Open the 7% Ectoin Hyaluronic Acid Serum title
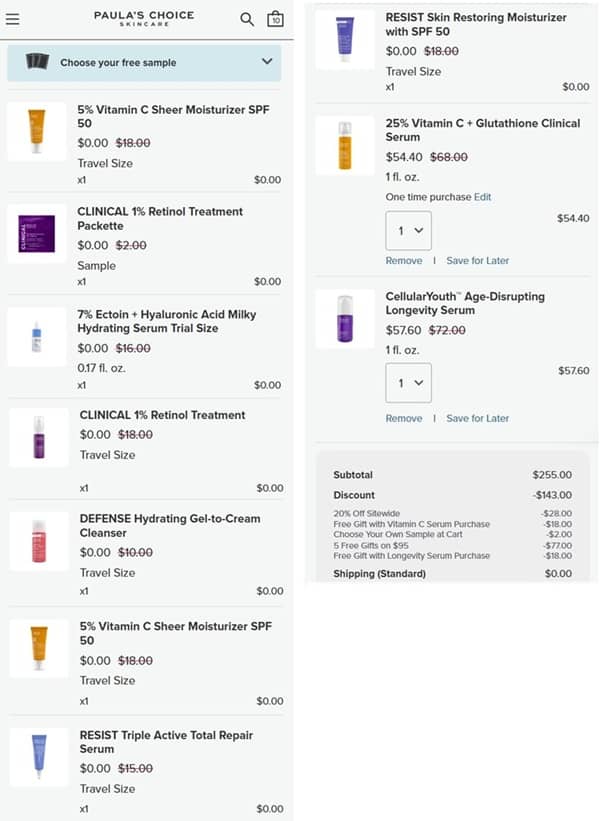Viewport: 600px width, 821px height. pos(167,321)
